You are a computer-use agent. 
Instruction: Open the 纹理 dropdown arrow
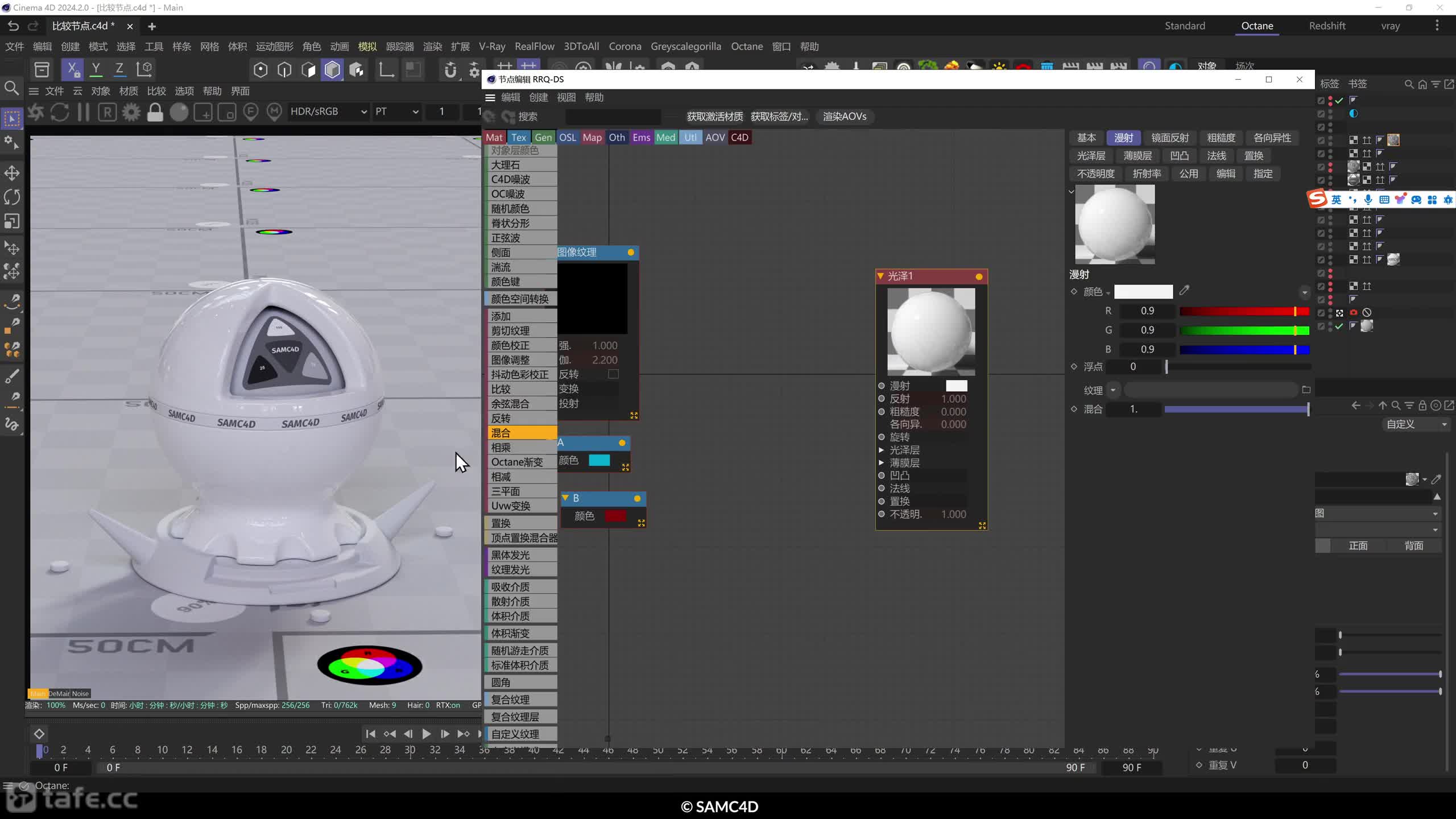pyautogui.click(x=1113, y=390)
